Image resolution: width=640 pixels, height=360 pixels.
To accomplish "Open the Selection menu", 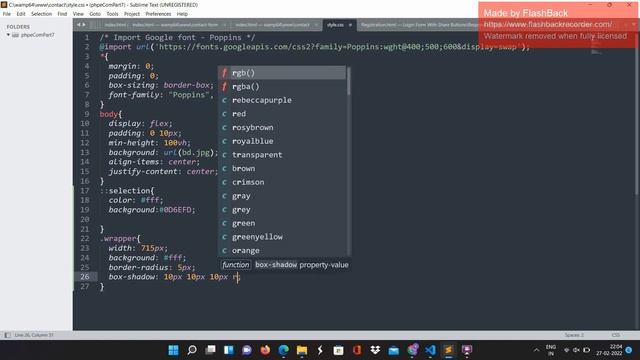I will [x=42, y=14].
